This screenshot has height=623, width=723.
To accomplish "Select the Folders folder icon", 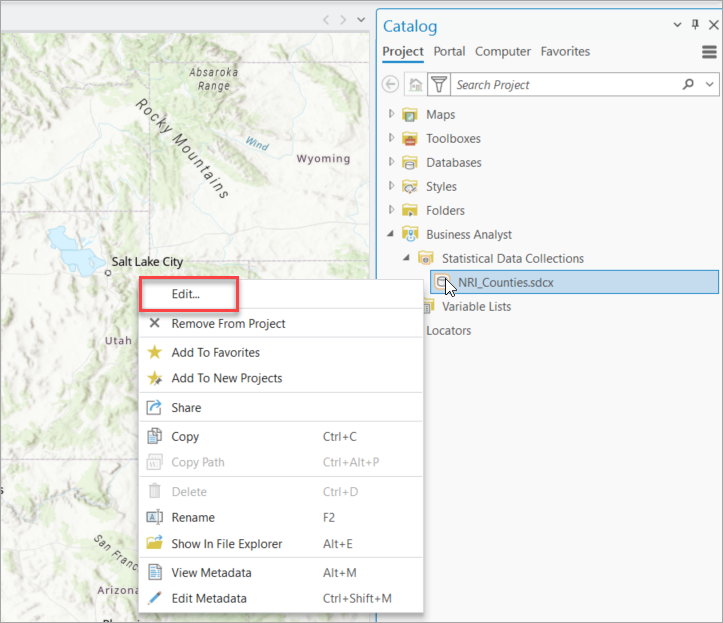I will 409,210.
